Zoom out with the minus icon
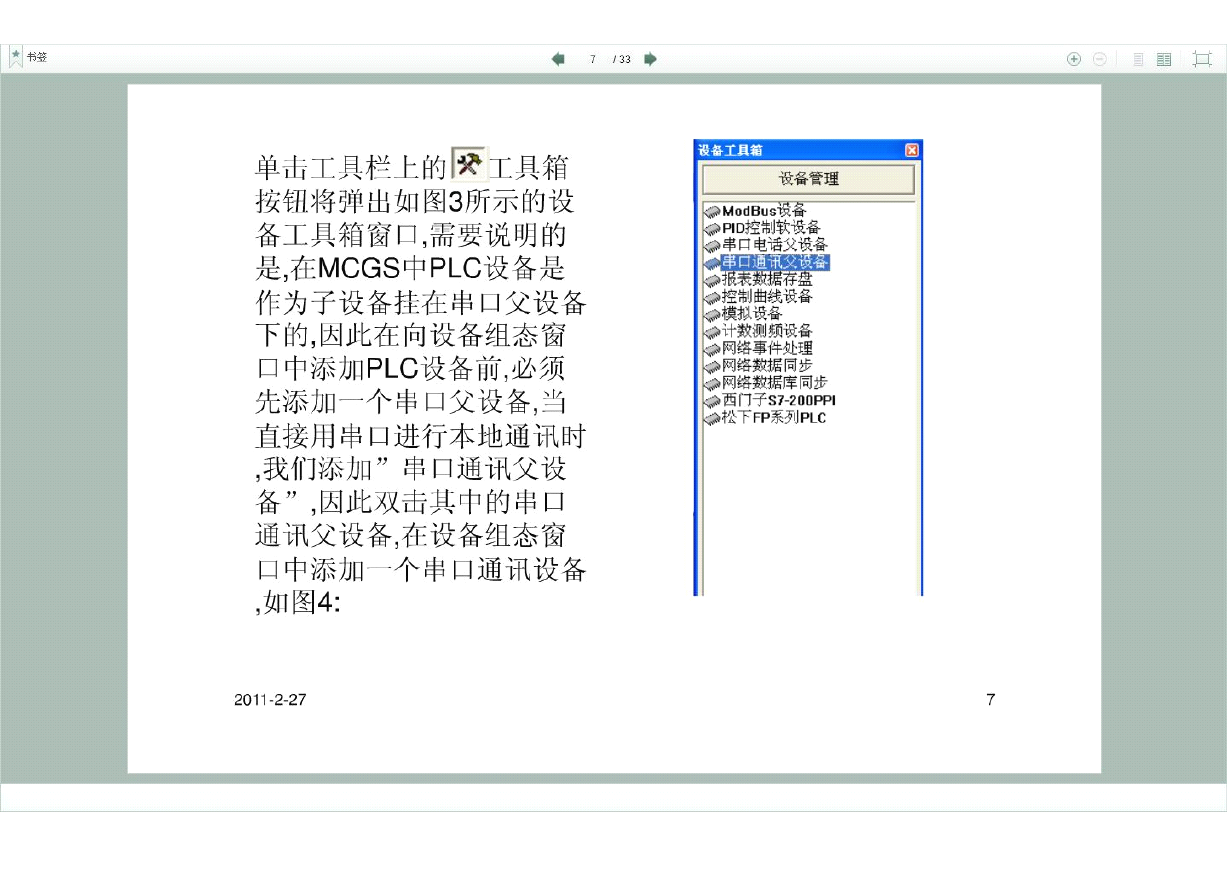 pyautogui.click(x=1099, y=59)
